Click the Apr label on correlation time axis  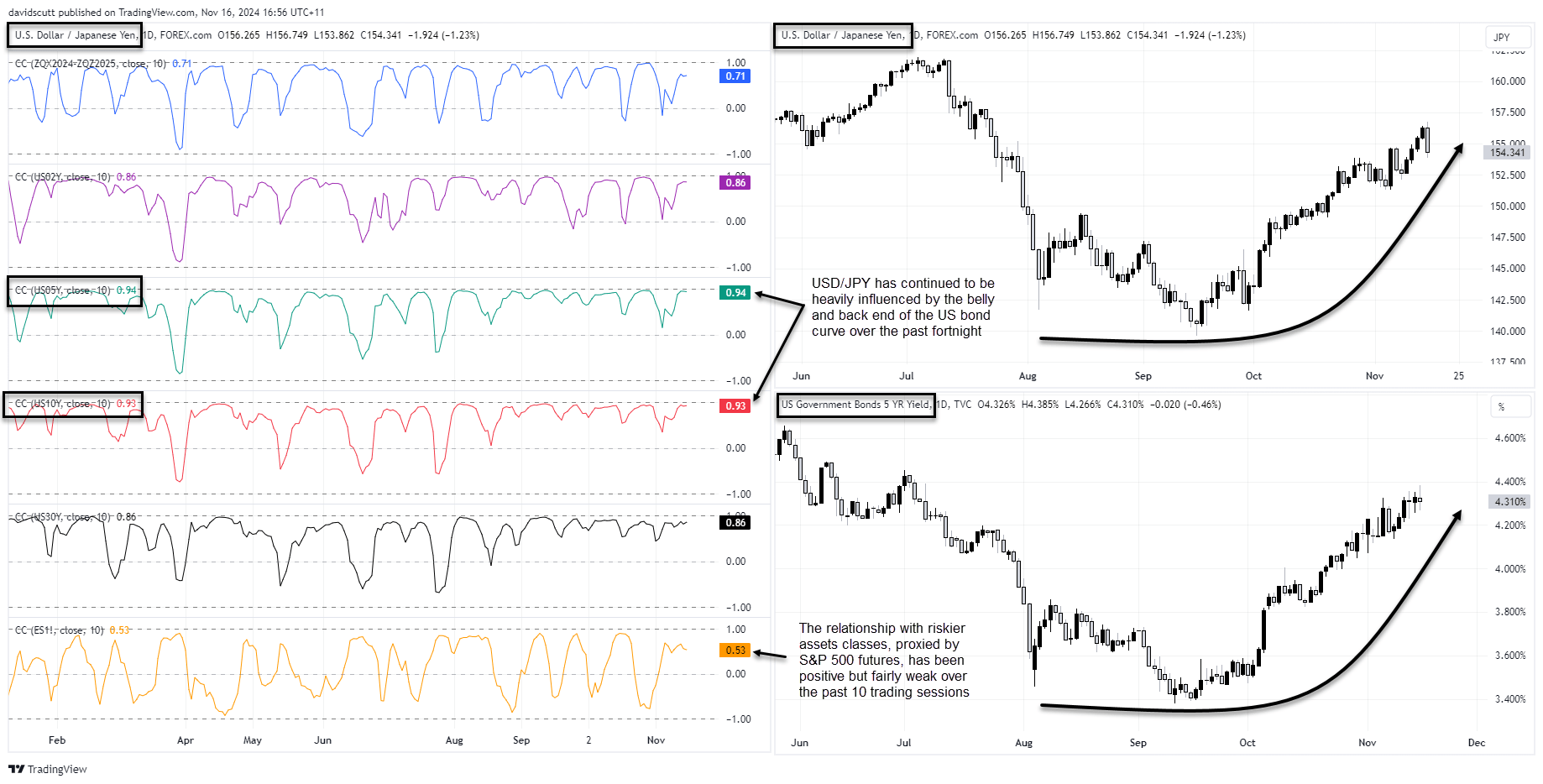pos(186,740)
